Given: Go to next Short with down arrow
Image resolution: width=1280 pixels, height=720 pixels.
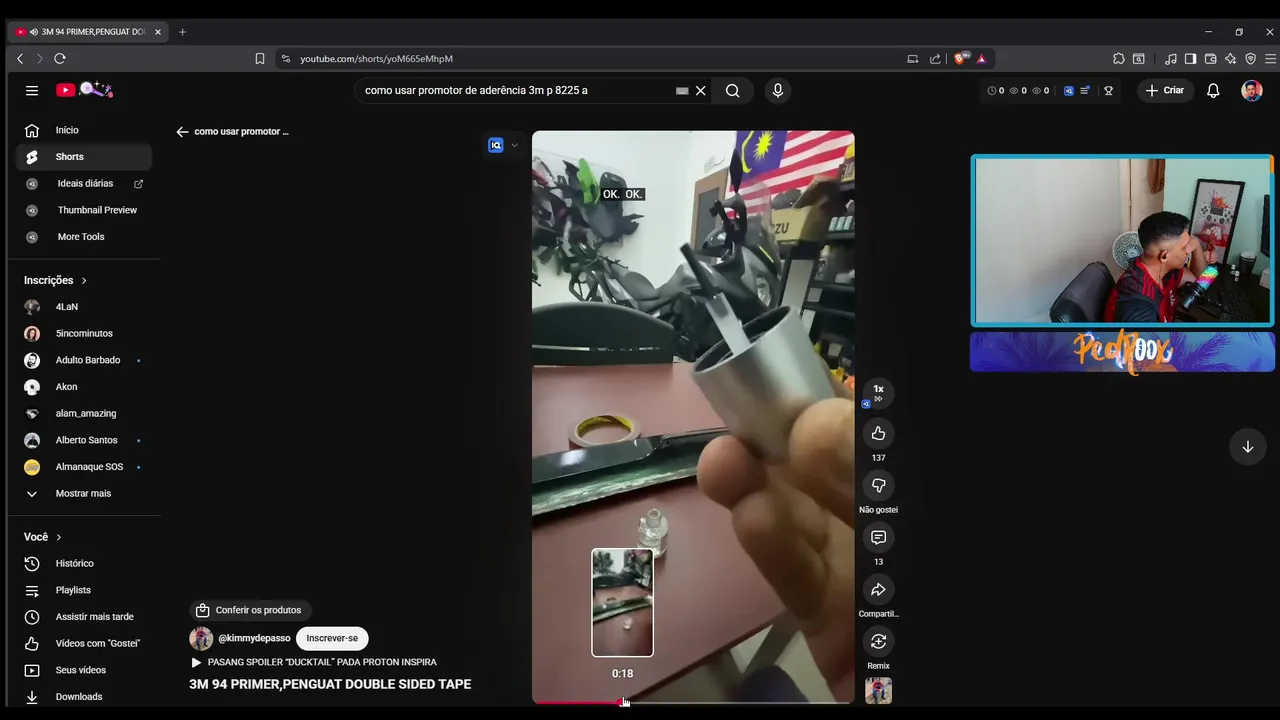Looking at the screenshot, I should [1247, 447].
